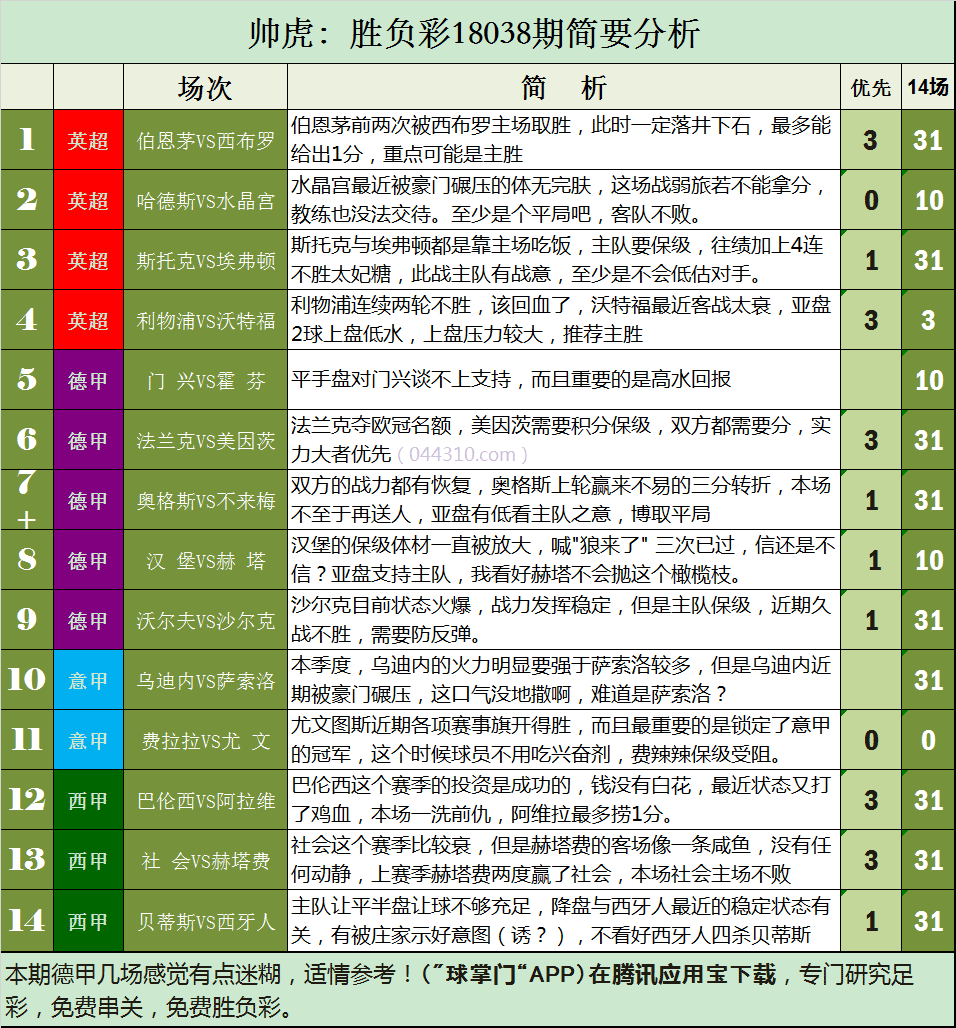The width and height of the screenshot is (956, 1028).
Task: Select match cell 门兴VS霍芬
Action: pyautogui.click(x=205, y=380)
